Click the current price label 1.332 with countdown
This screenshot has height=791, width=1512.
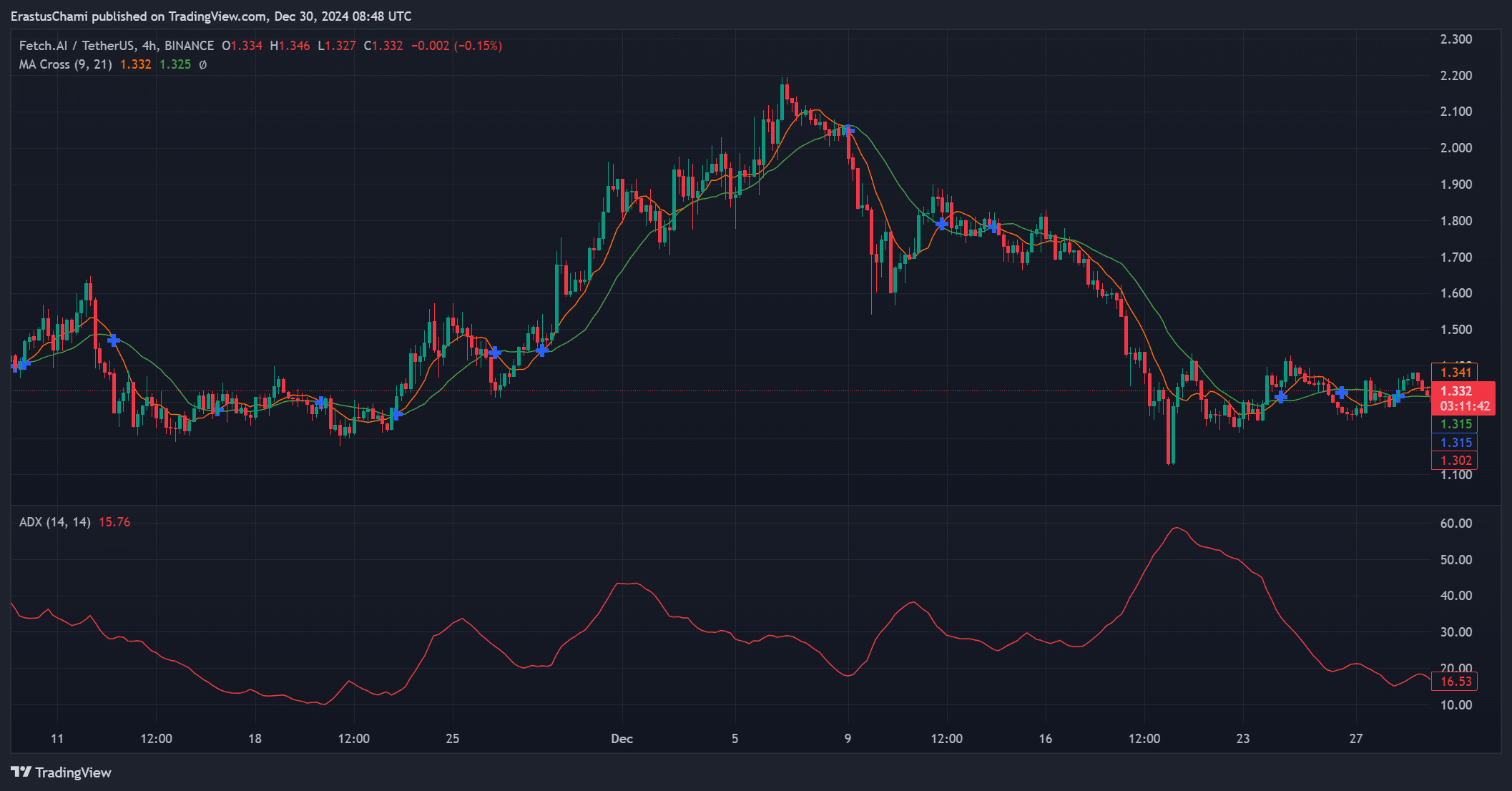1464,398
